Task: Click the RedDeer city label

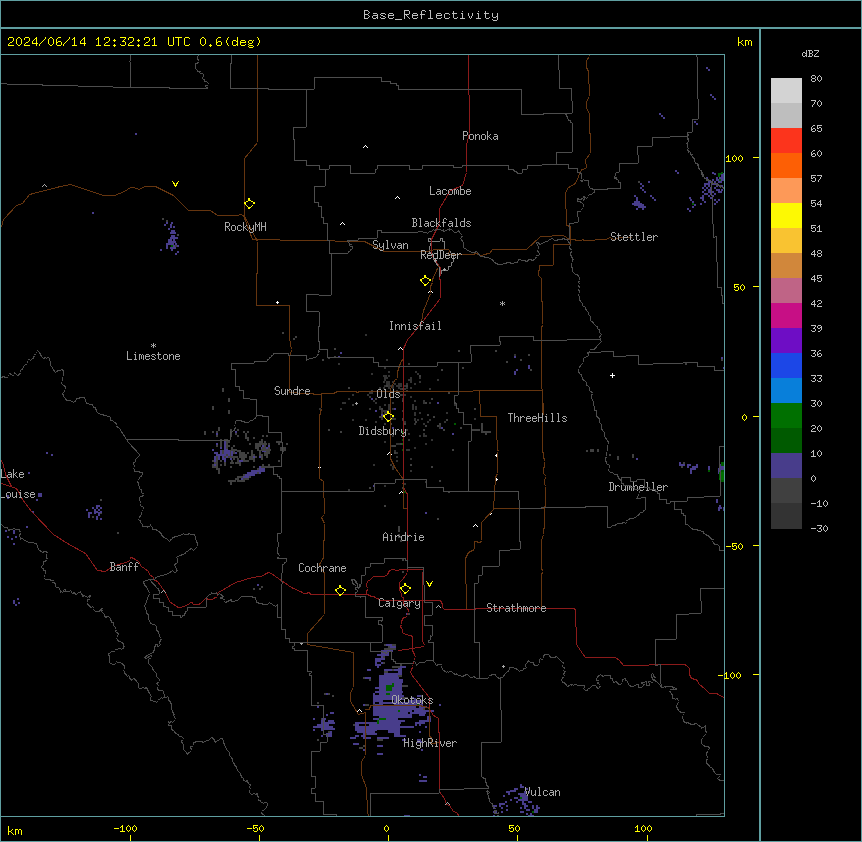Action: click(440, 255)
